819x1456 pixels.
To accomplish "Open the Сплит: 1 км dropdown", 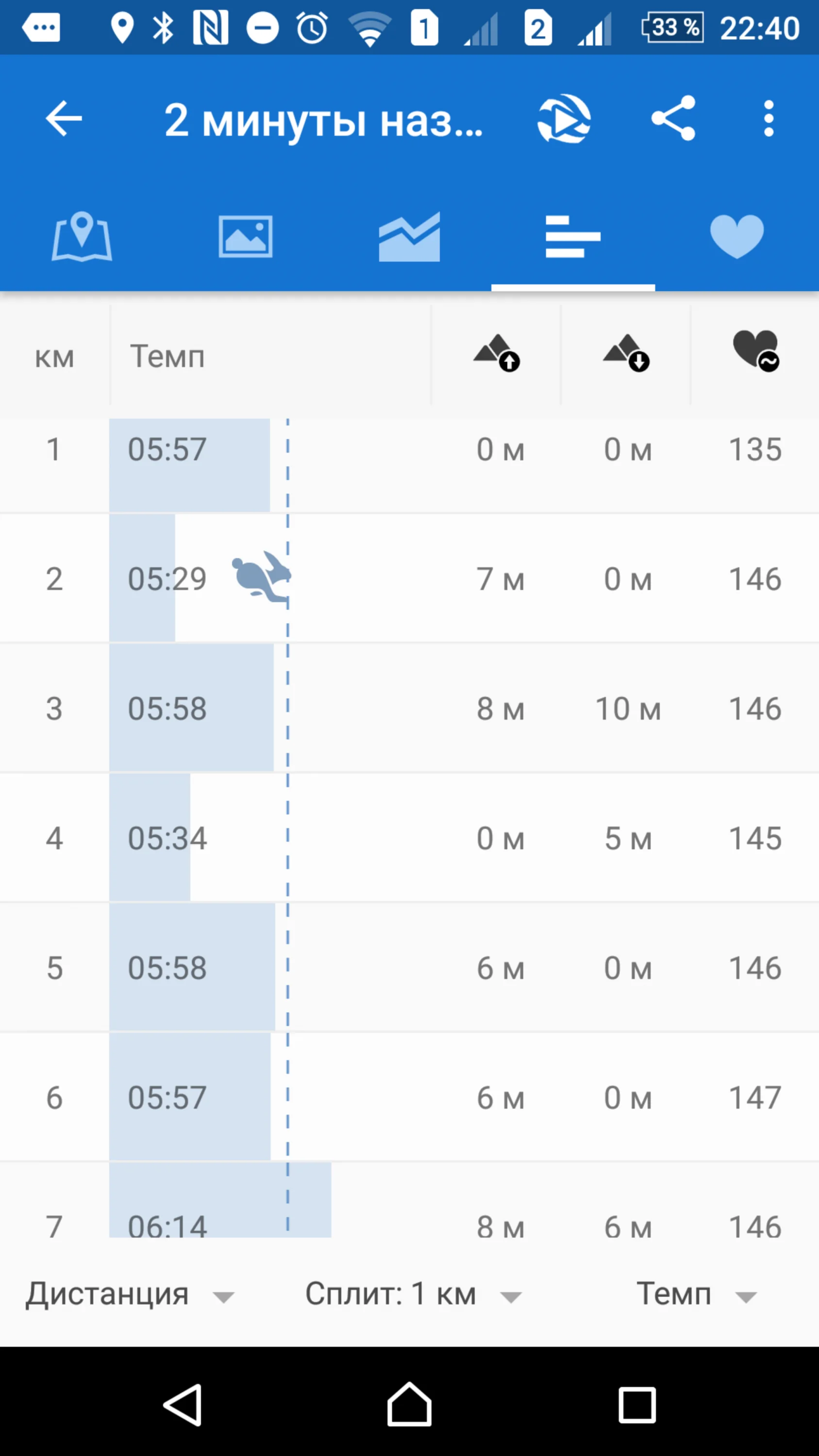I will [x=413, y=1294].
